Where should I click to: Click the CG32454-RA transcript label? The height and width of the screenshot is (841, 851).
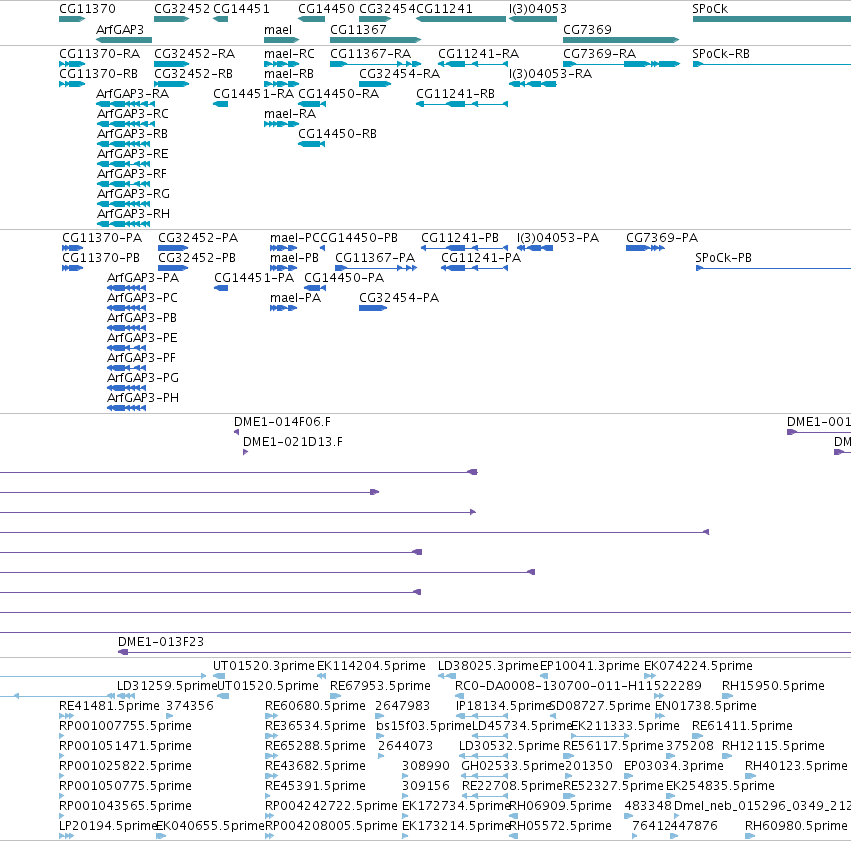(399, 74)
